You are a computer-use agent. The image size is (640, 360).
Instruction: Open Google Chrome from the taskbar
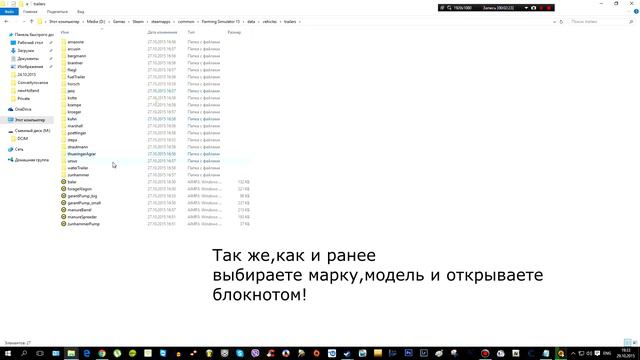coord(102,353)
